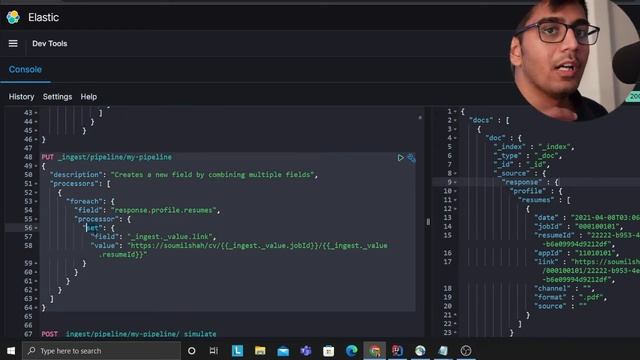Image resolution: width=640 pixels, height=360 pixels.
Task: Click the "jobId" key in the output
Action: (x=548, y=227)
